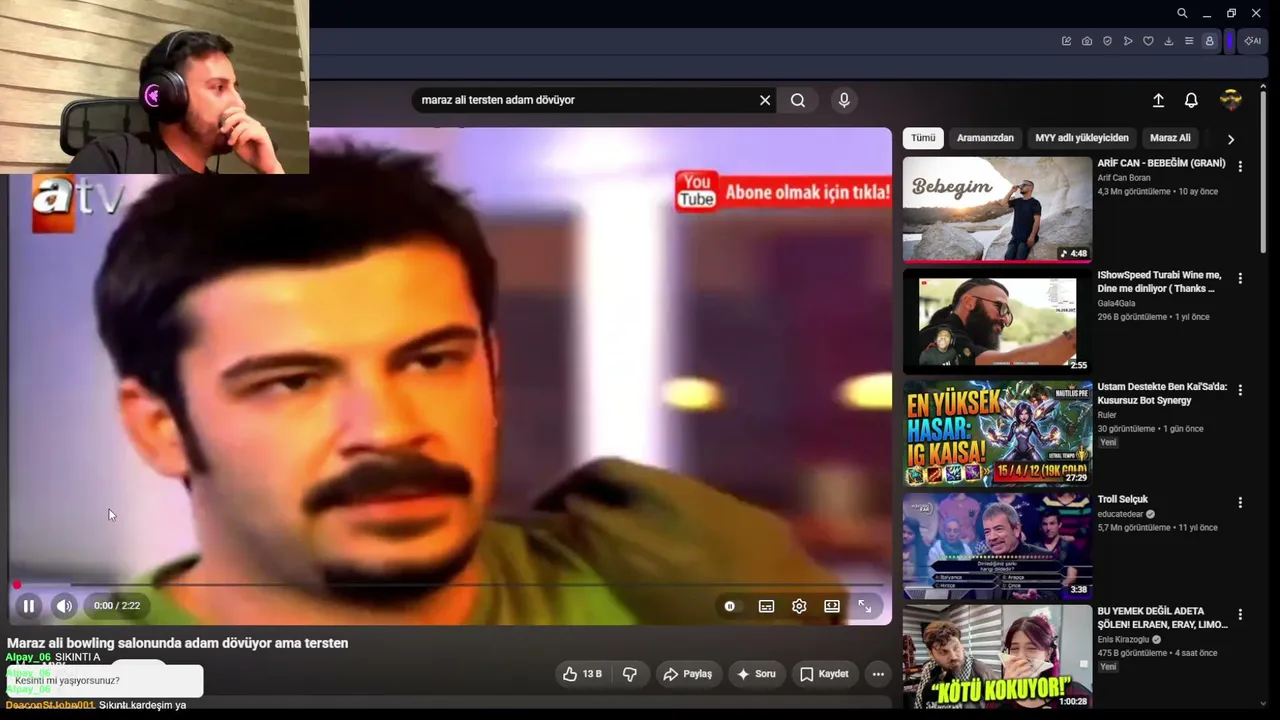Click the page vertical scrollbar
The height and width of the screenshot is (720, 1280).
pos(1264,170)
